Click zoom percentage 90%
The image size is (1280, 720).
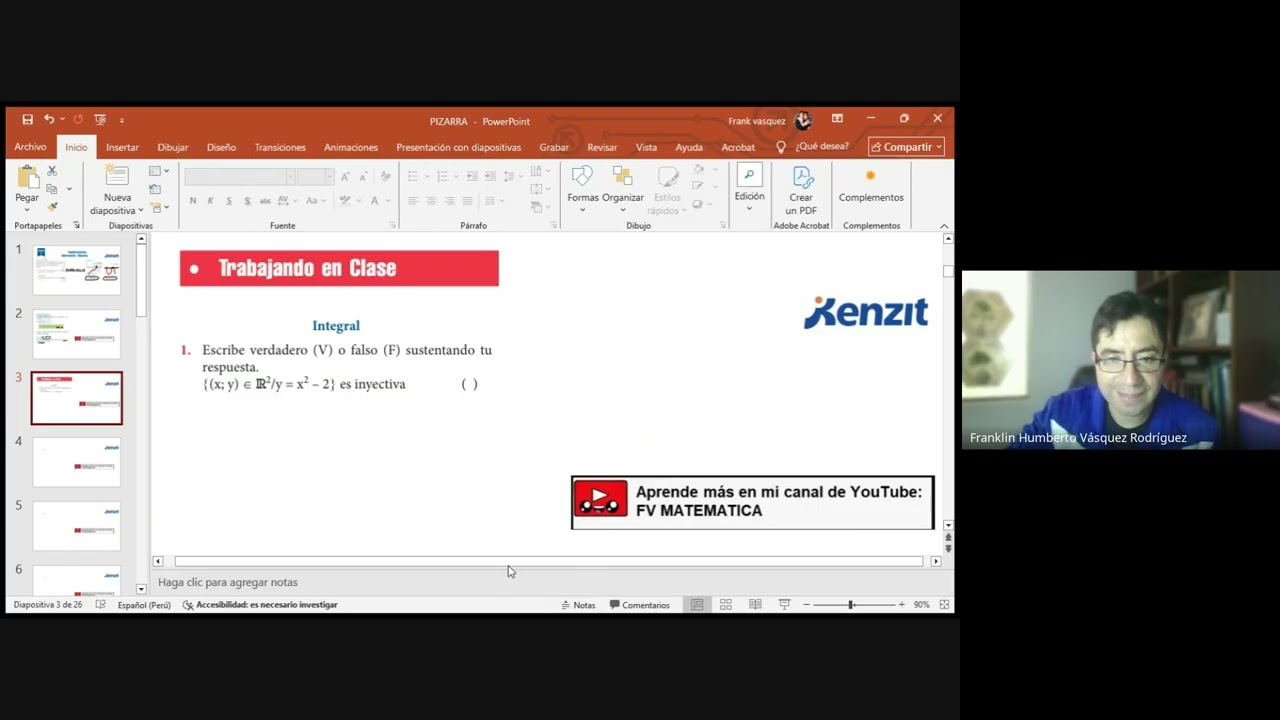921,605
